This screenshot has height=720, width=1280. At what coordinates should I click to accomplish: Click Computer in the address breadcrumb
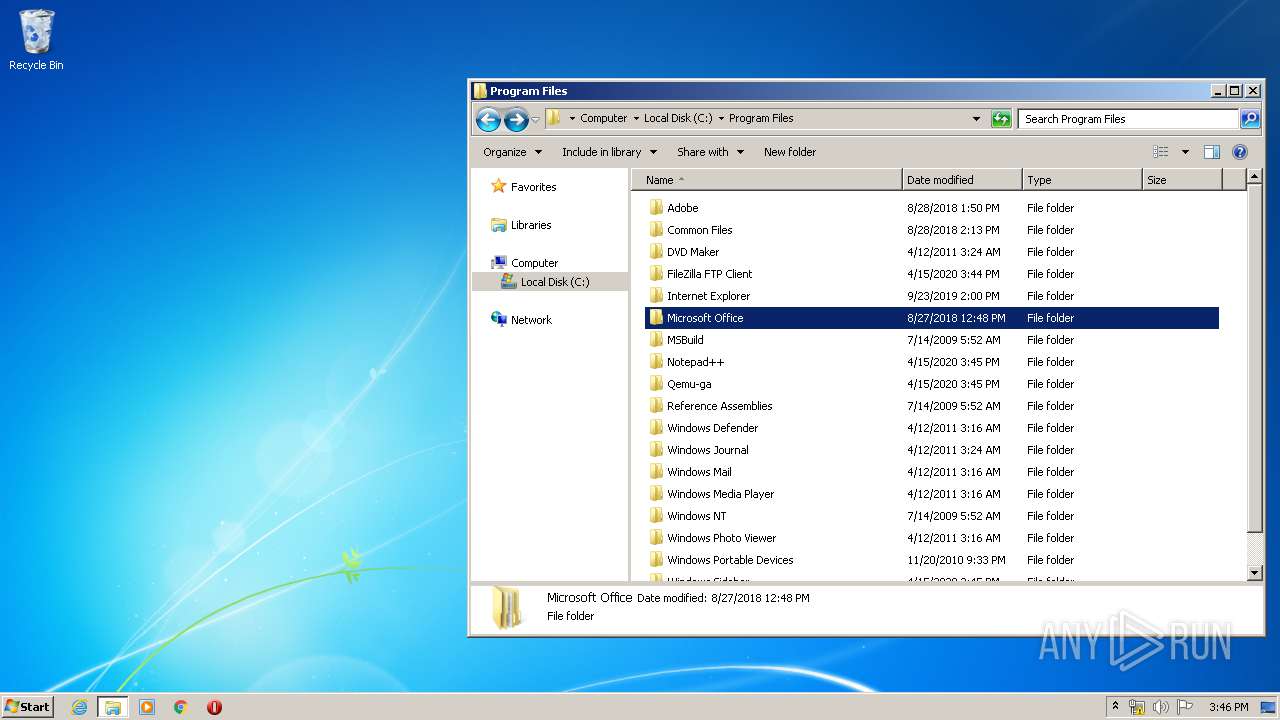pyautogui.click(x=603, y=118)
